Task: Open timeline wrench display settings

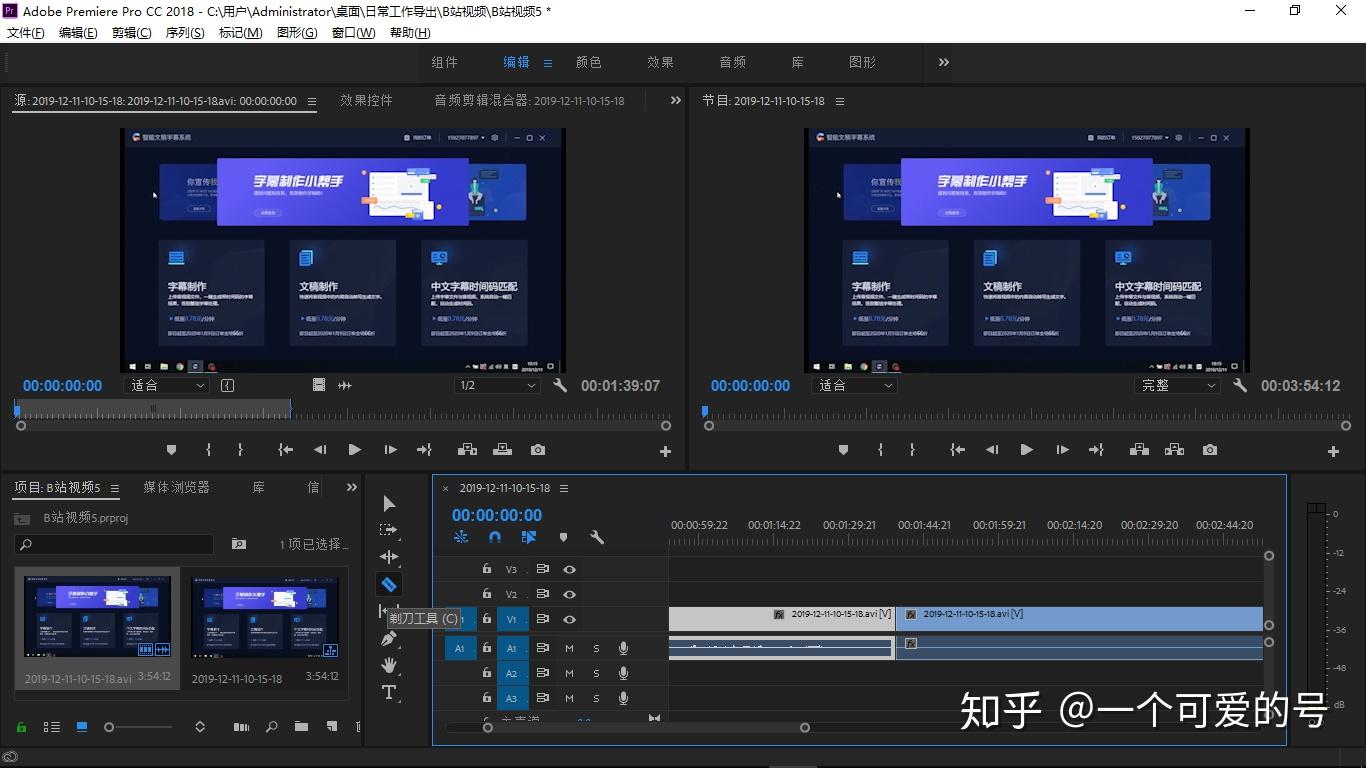Action: (597, 537)
